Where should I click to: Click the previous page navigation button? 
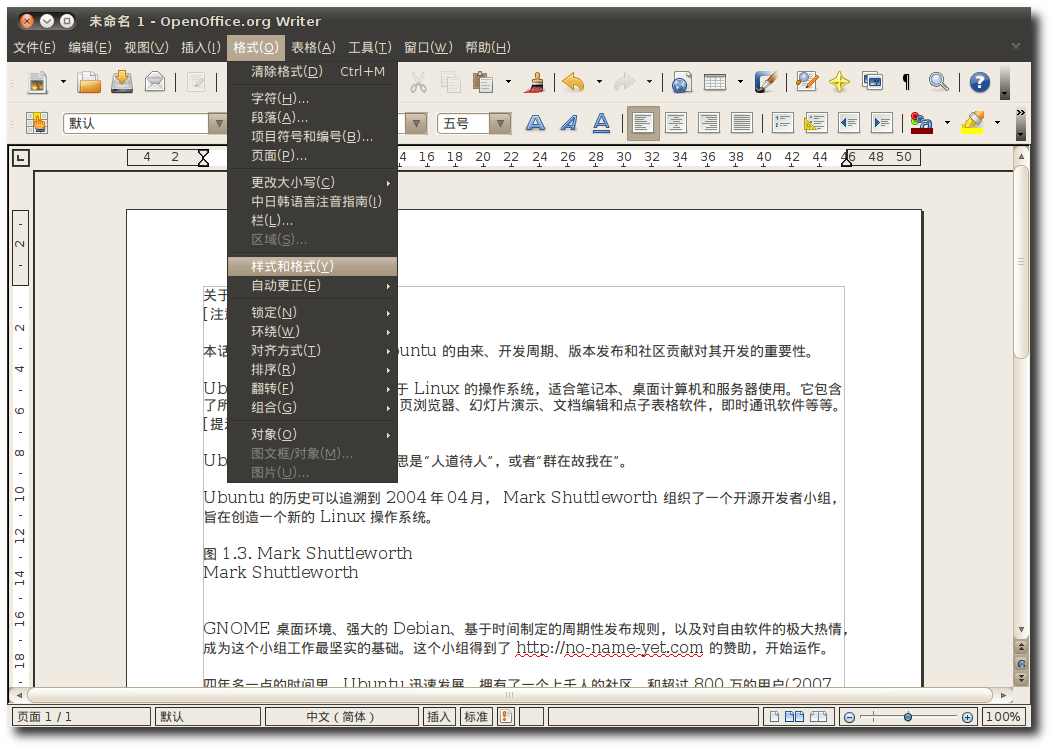1022,647
